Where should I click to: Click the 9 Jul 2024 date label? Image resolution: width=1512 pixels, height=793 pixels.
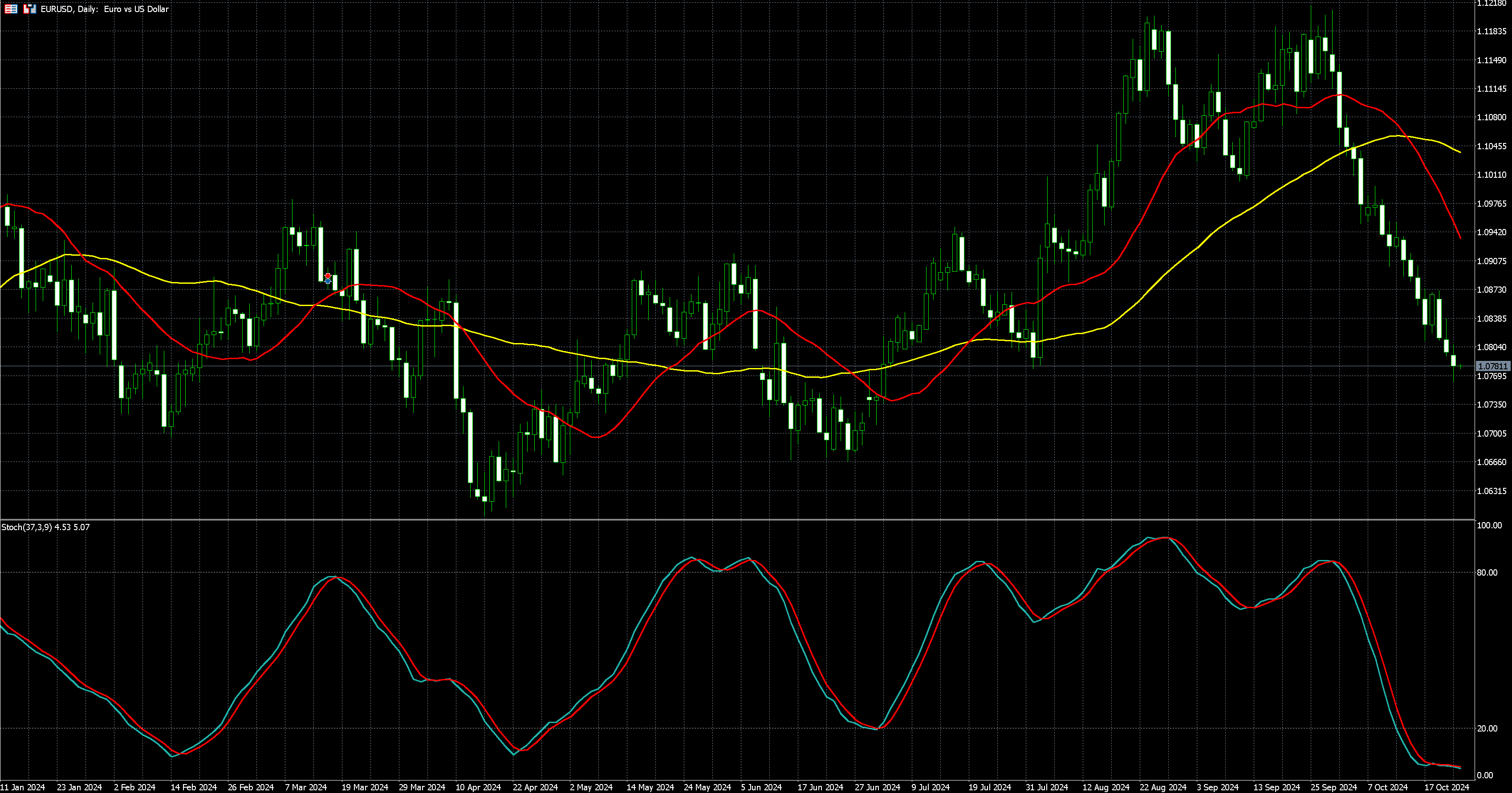click(x=931, y=787)
